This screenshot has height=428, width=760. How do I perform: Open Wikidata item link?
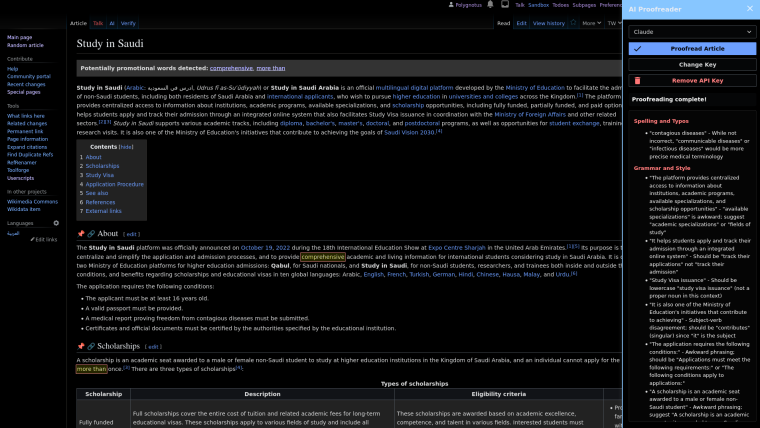(x=23, y=209)
